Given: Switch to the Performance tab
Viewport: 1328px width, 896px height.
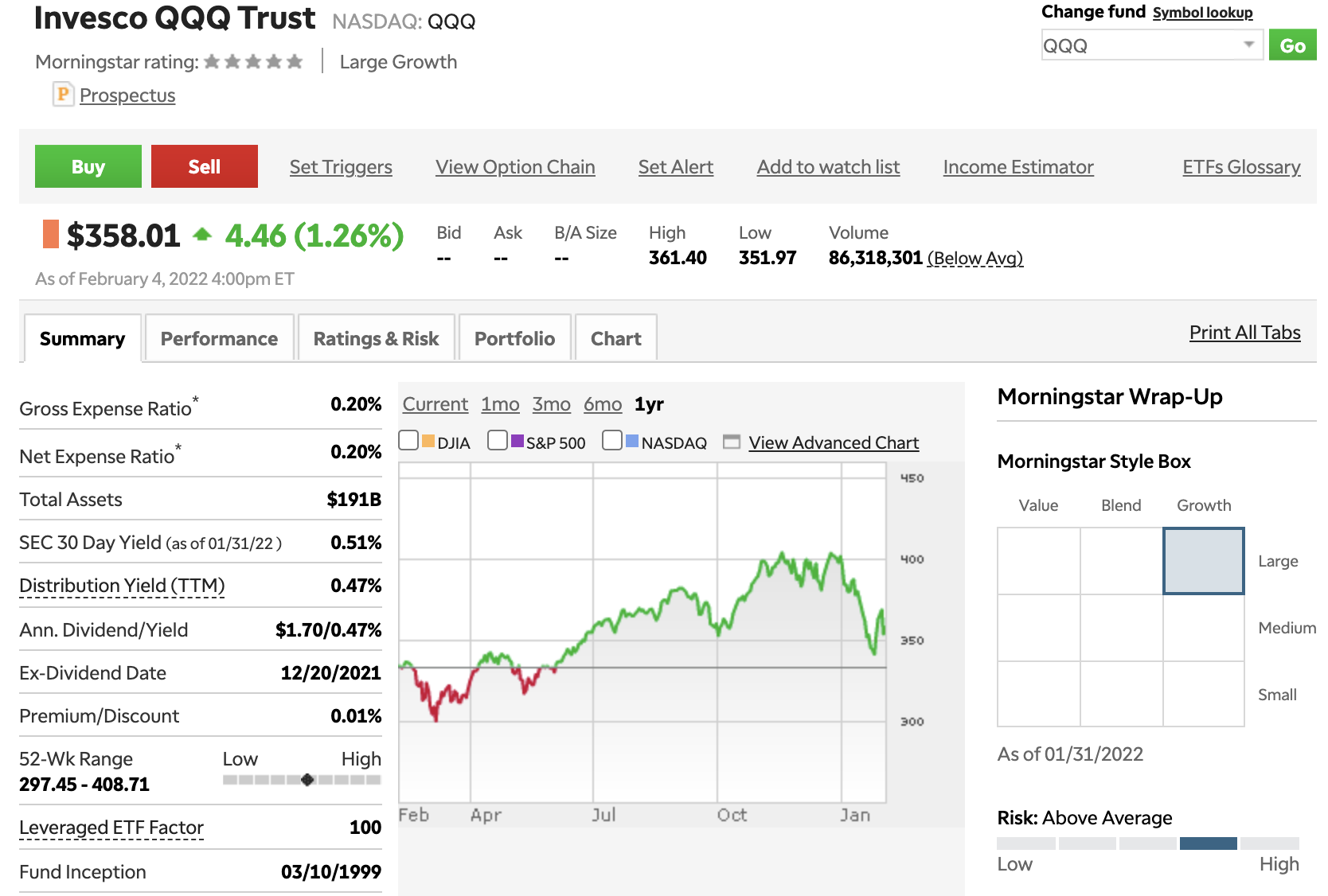Looking at the screenshot, I should pos(220,339).
